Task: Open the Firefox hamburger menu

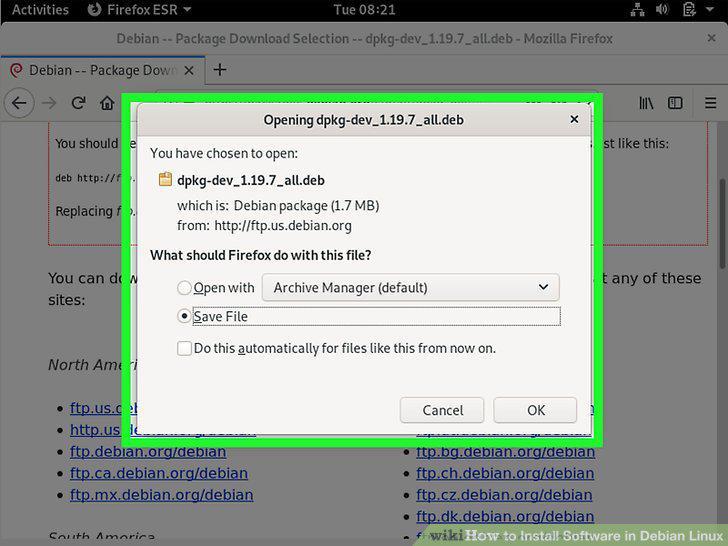Action: coord(710,103)
